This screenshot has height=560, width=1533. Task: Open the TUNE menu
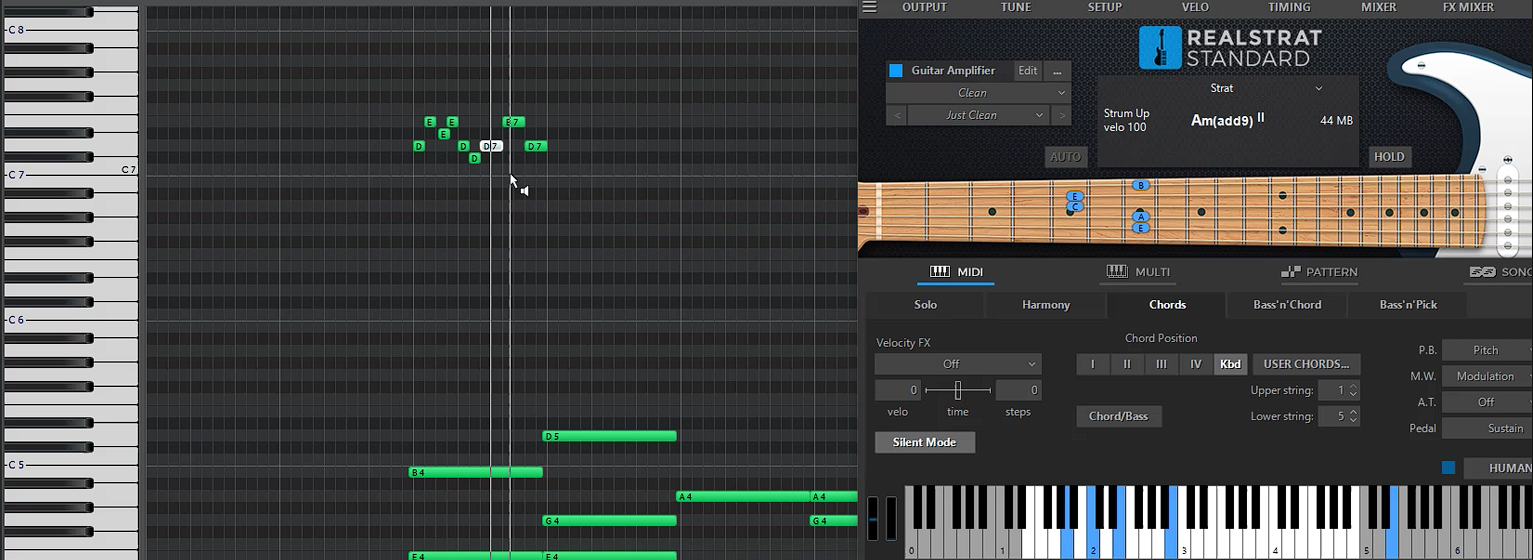point(1016,7)
